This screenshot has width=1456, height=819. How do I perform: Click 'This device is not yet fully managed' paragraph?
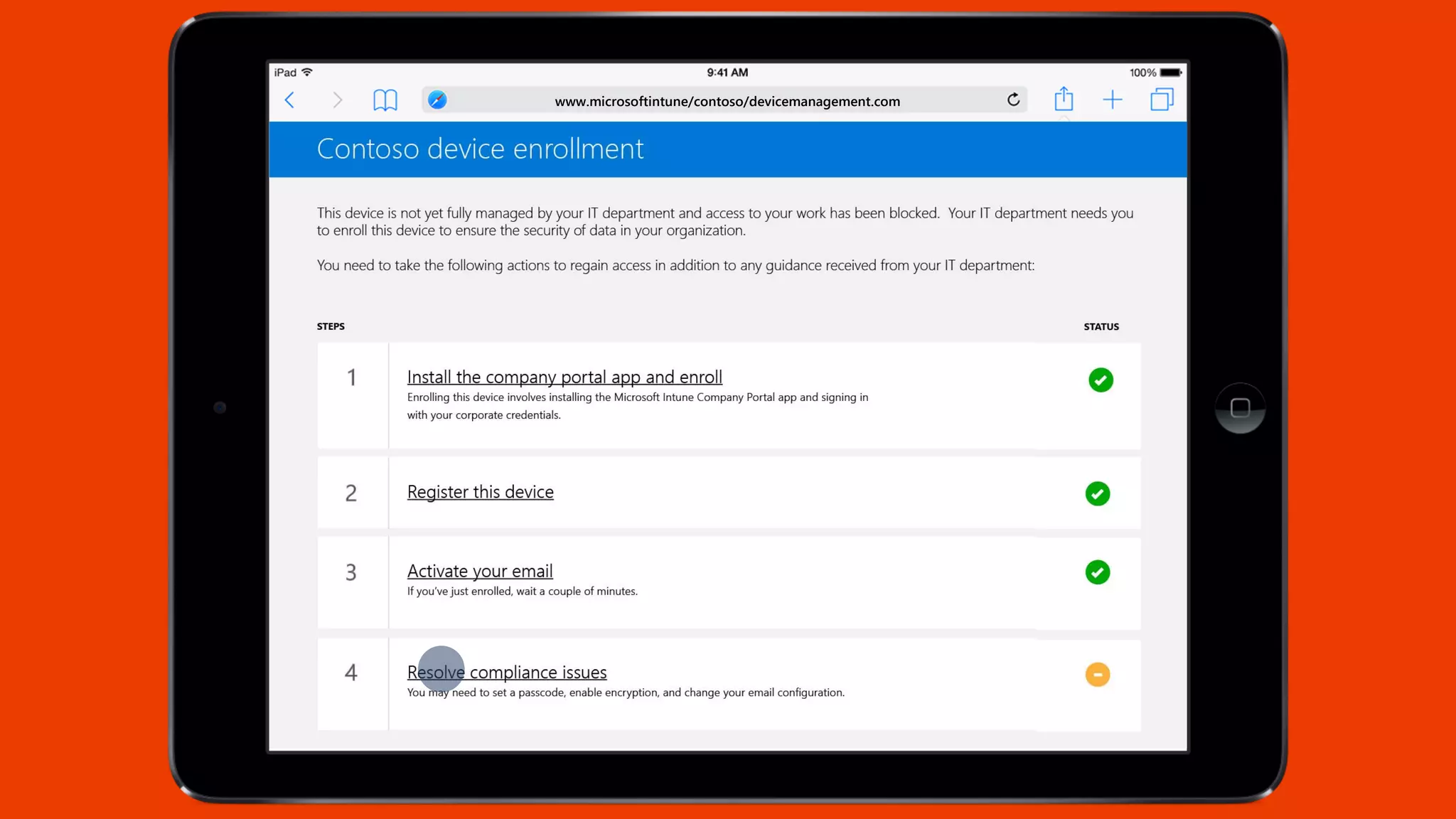[x=725, y=222]
